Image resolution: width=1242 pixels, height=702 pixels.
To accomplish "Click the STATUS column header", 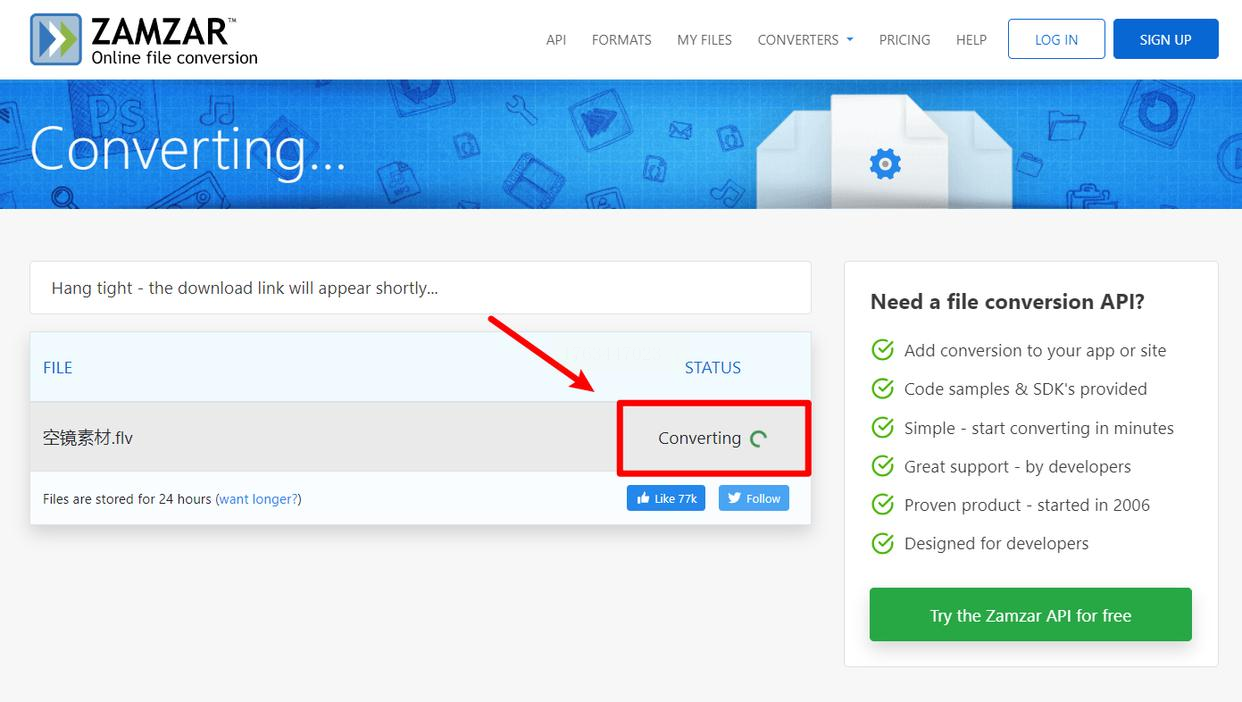I will pos(713,368).
